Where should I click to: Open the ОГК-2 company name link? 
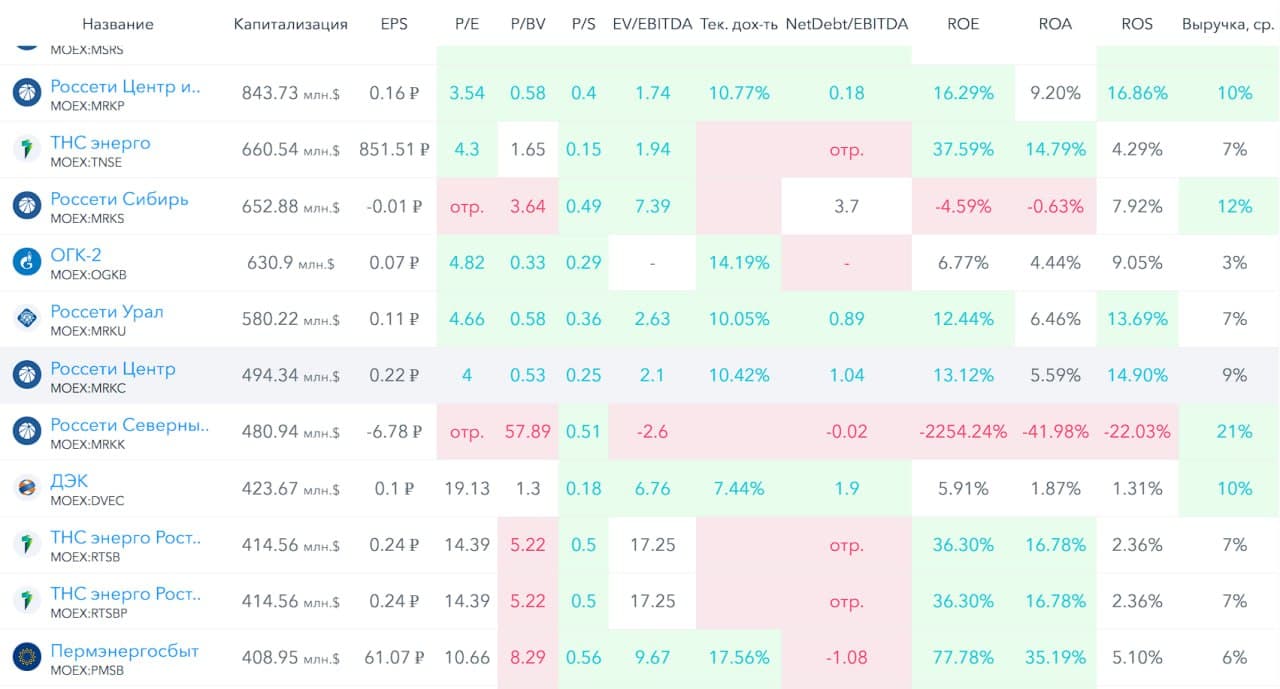pos(76,255)
